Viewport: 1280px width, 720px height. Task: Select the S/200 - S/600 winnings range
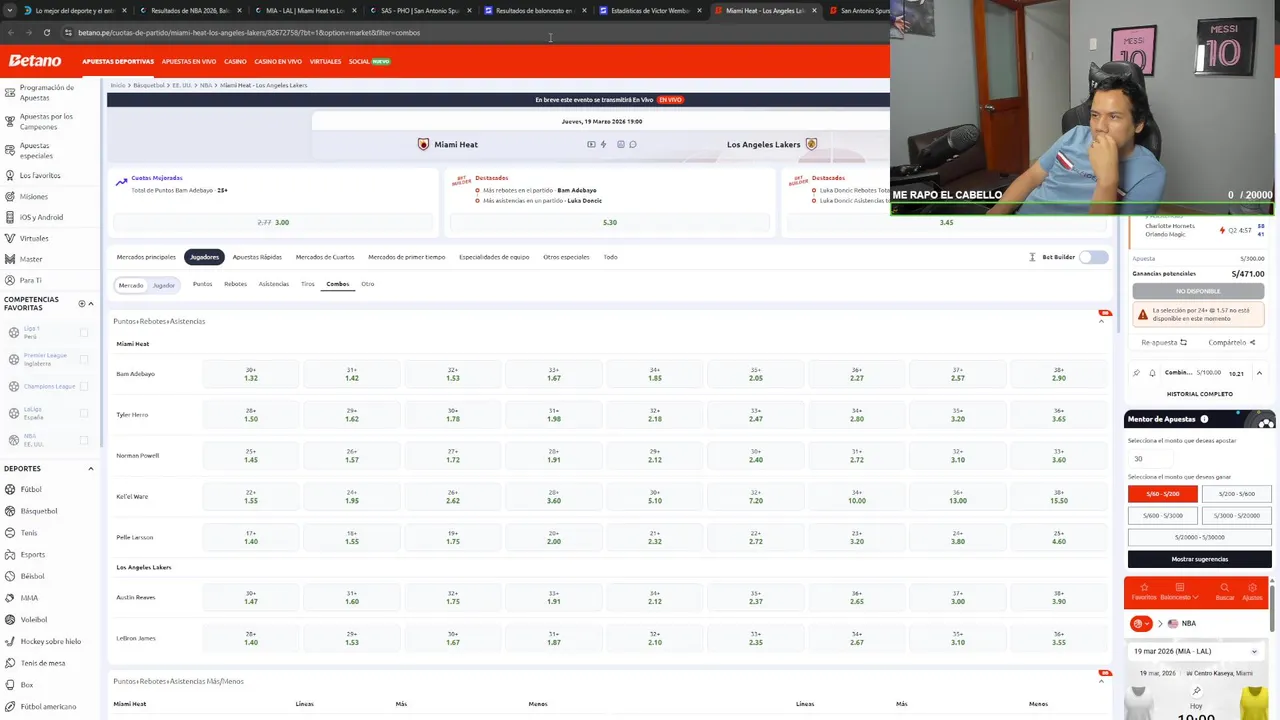click(1236, 494)
